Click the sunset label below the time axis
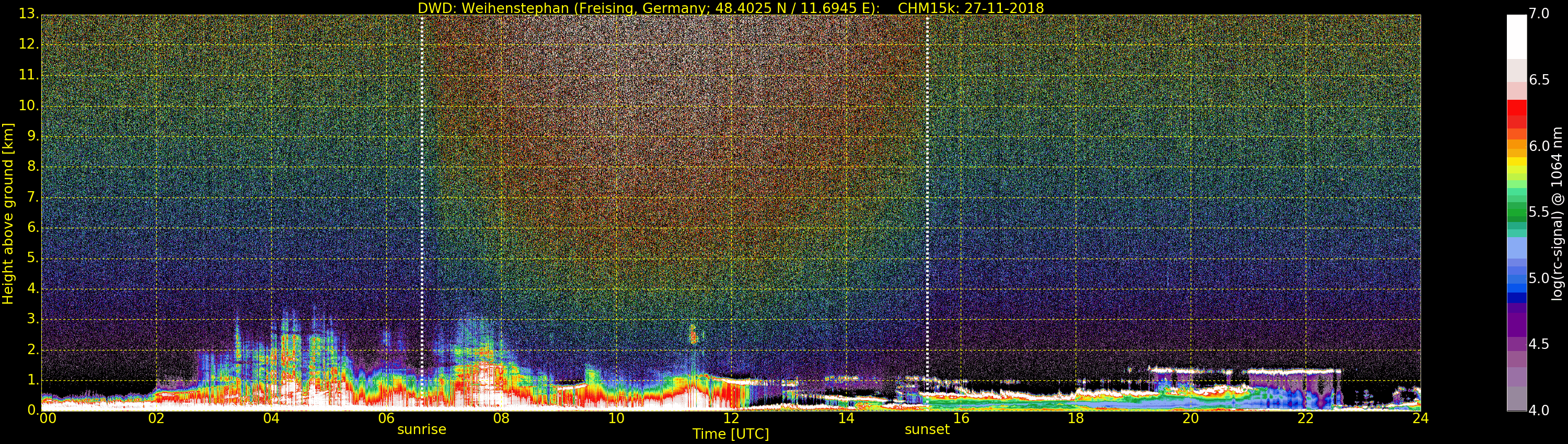This screenshot has width=1568, height=444. pos(927,429)
